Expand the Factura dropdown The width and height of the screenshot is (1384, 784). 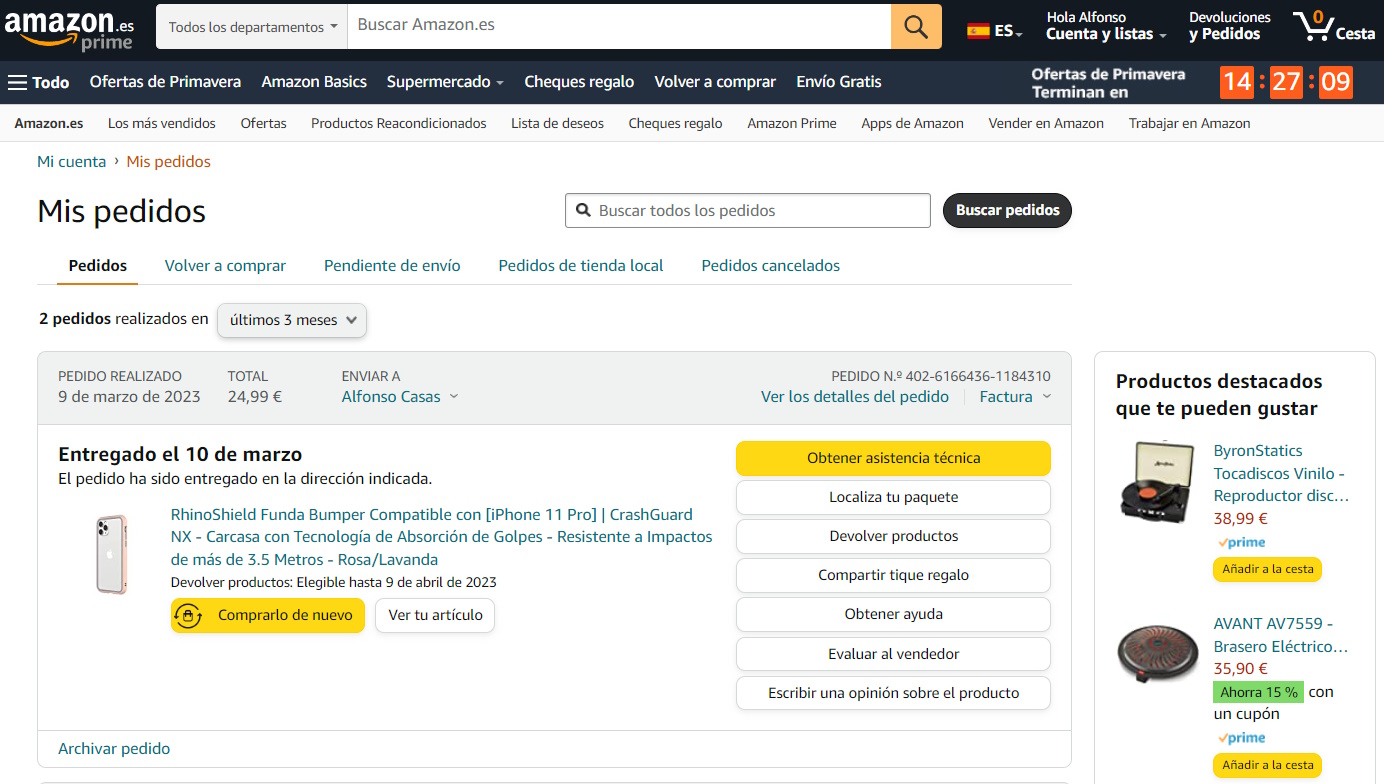coord(1015,396)
